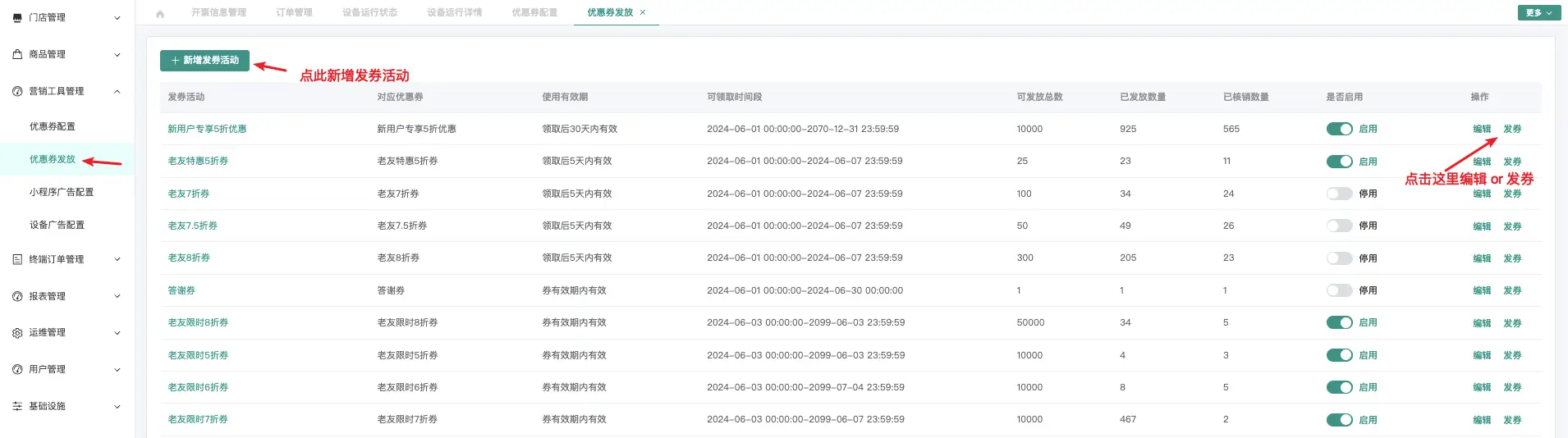Click 编辑 for 老友限时7折券
Viewport: 1568px width, 438px height.
1482,420
